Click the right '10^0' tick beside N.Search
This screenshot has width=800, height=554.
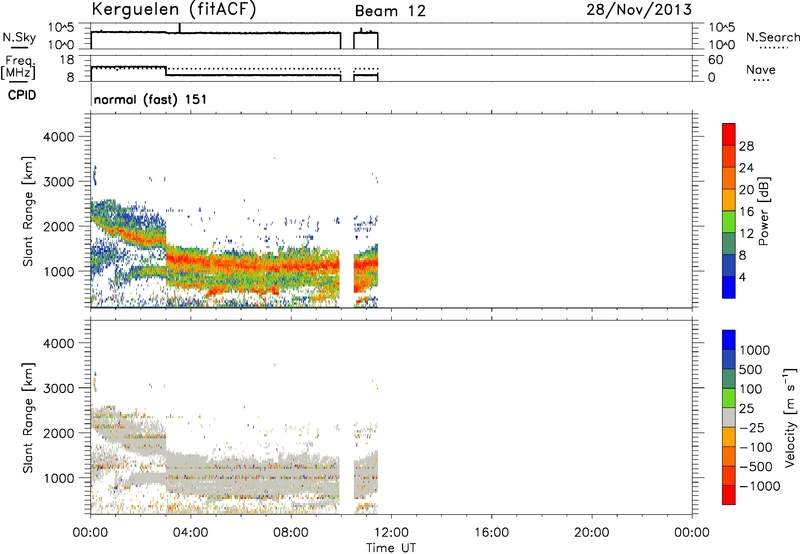point(721,45)
